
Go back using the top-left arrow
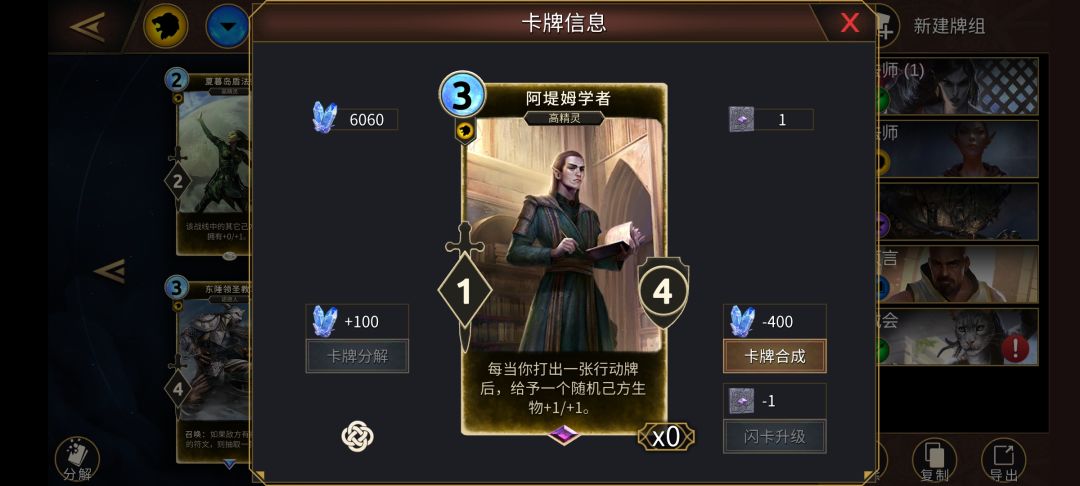coord(88,27)
